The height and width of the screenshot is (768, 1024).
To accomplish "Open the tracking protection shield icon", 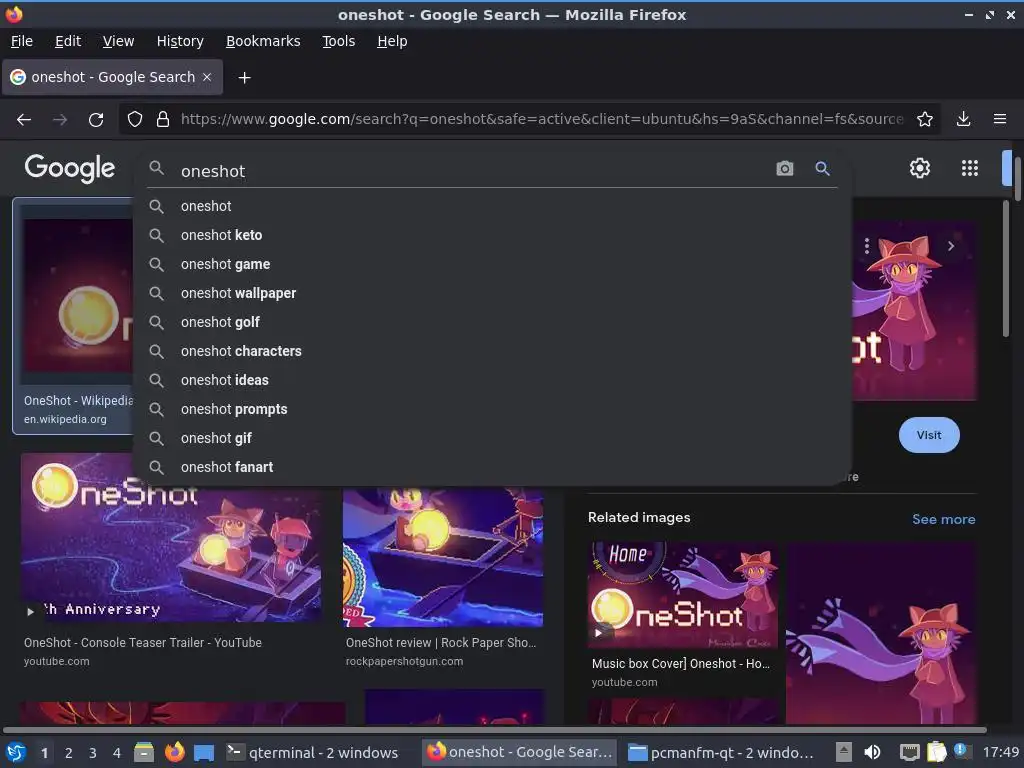I will [135, 120].
